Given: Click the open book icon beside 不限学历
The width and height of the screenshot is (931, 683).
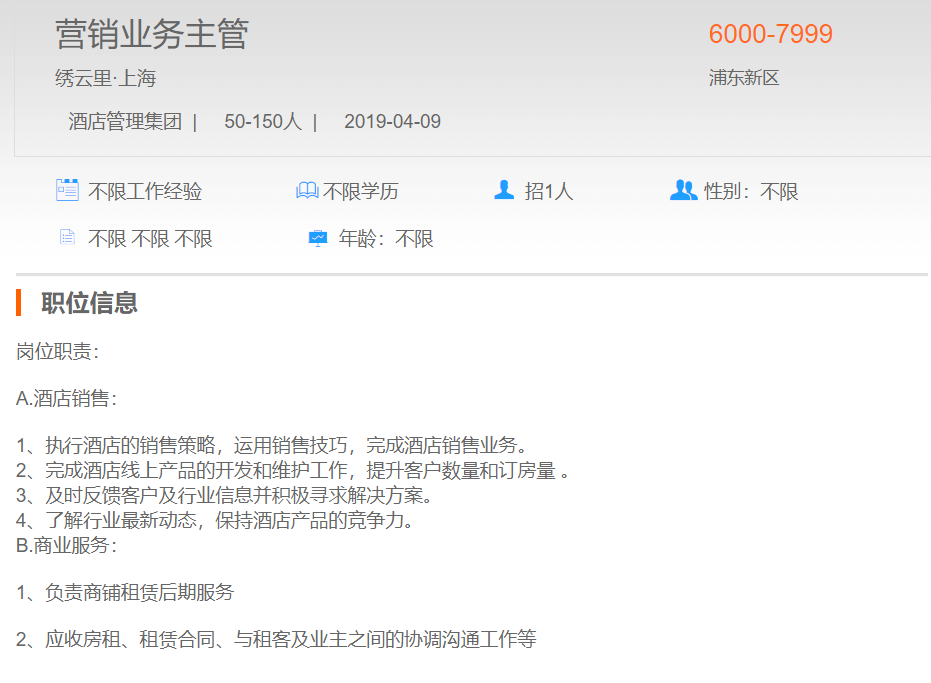Looking at the screenshot, I should (307, 190).
